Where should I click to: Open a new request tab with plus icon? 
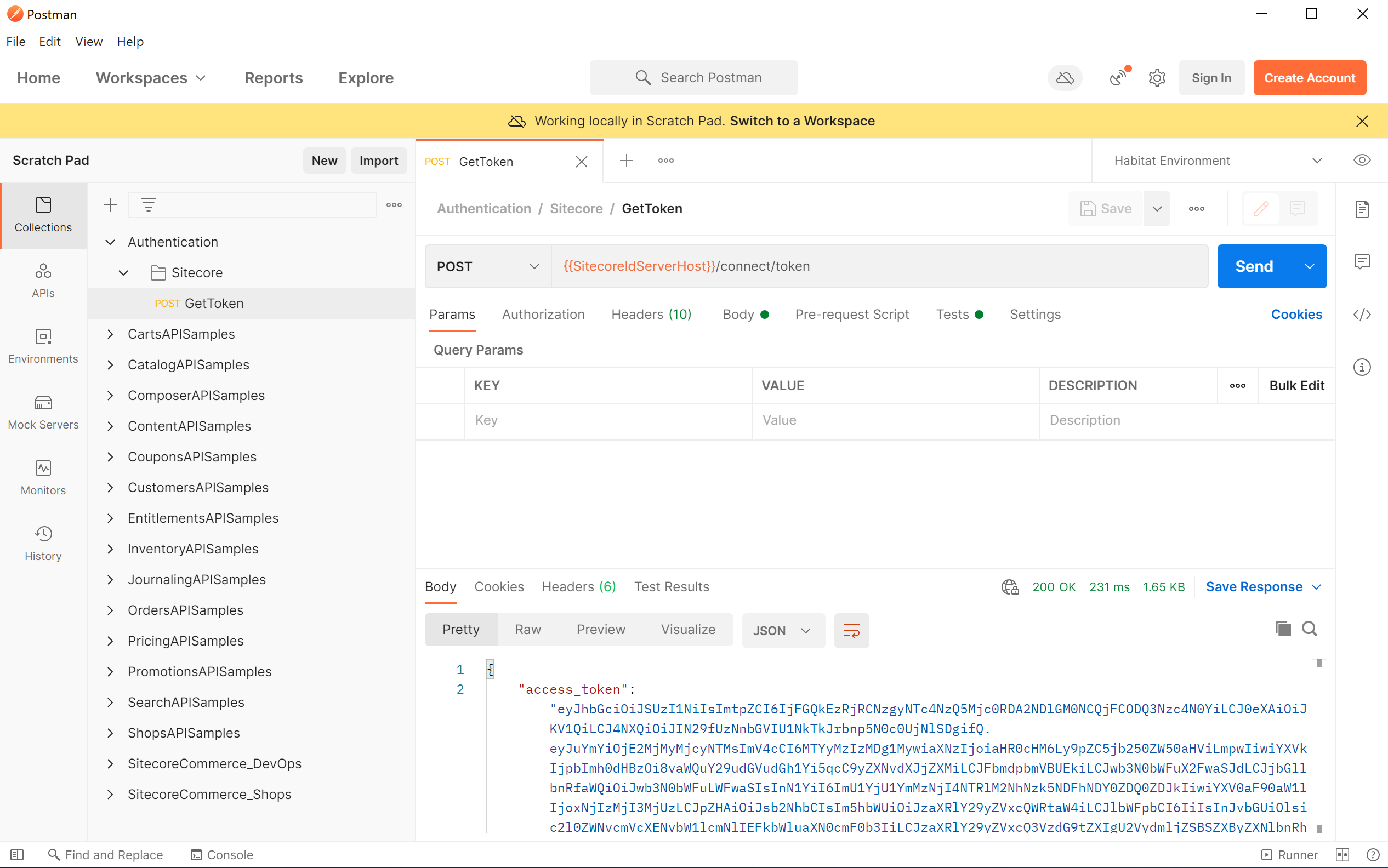(x=627, y=161)
